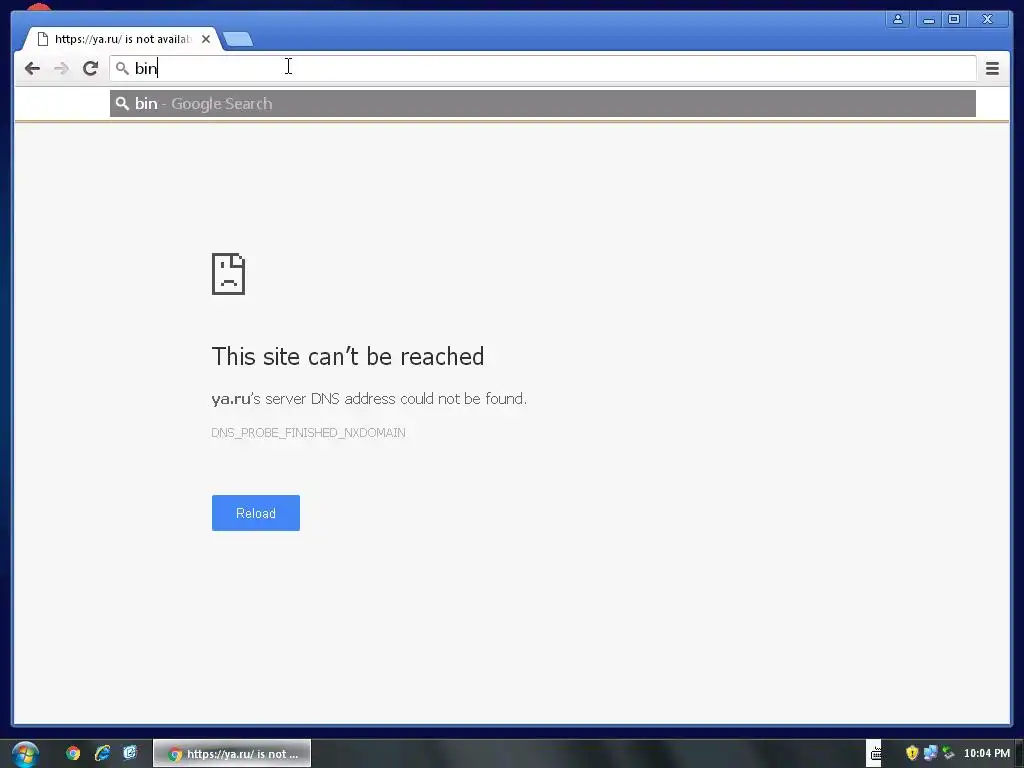Click the page icon on the ya.ru tab
1024x768 pixels.
[43, 39]
